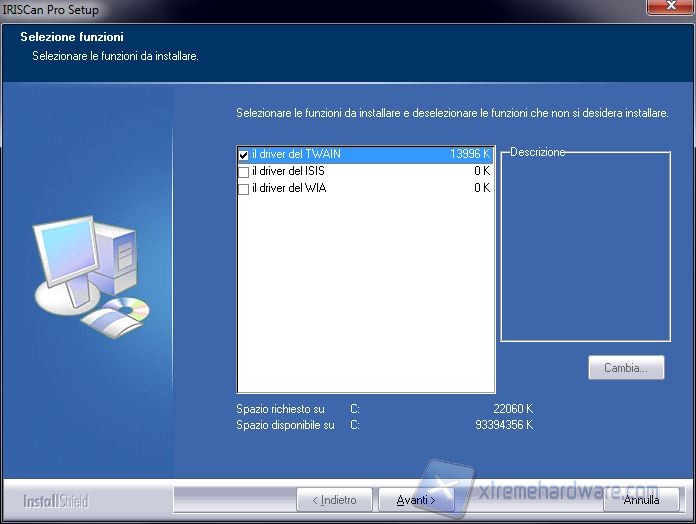Click the 13996 K size value
Screen dimensions: 696x524
(470, 155)
